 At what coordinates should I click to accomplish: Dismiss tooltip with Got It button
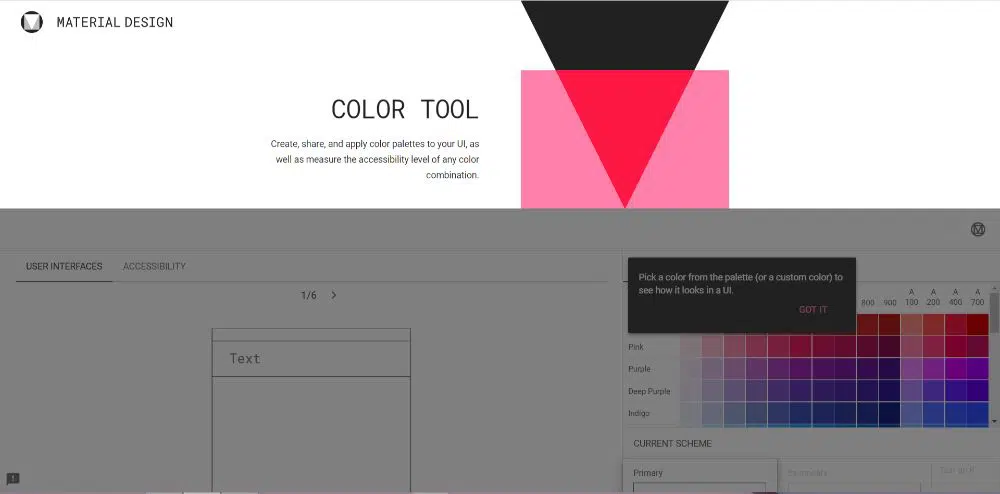point(812,310)
